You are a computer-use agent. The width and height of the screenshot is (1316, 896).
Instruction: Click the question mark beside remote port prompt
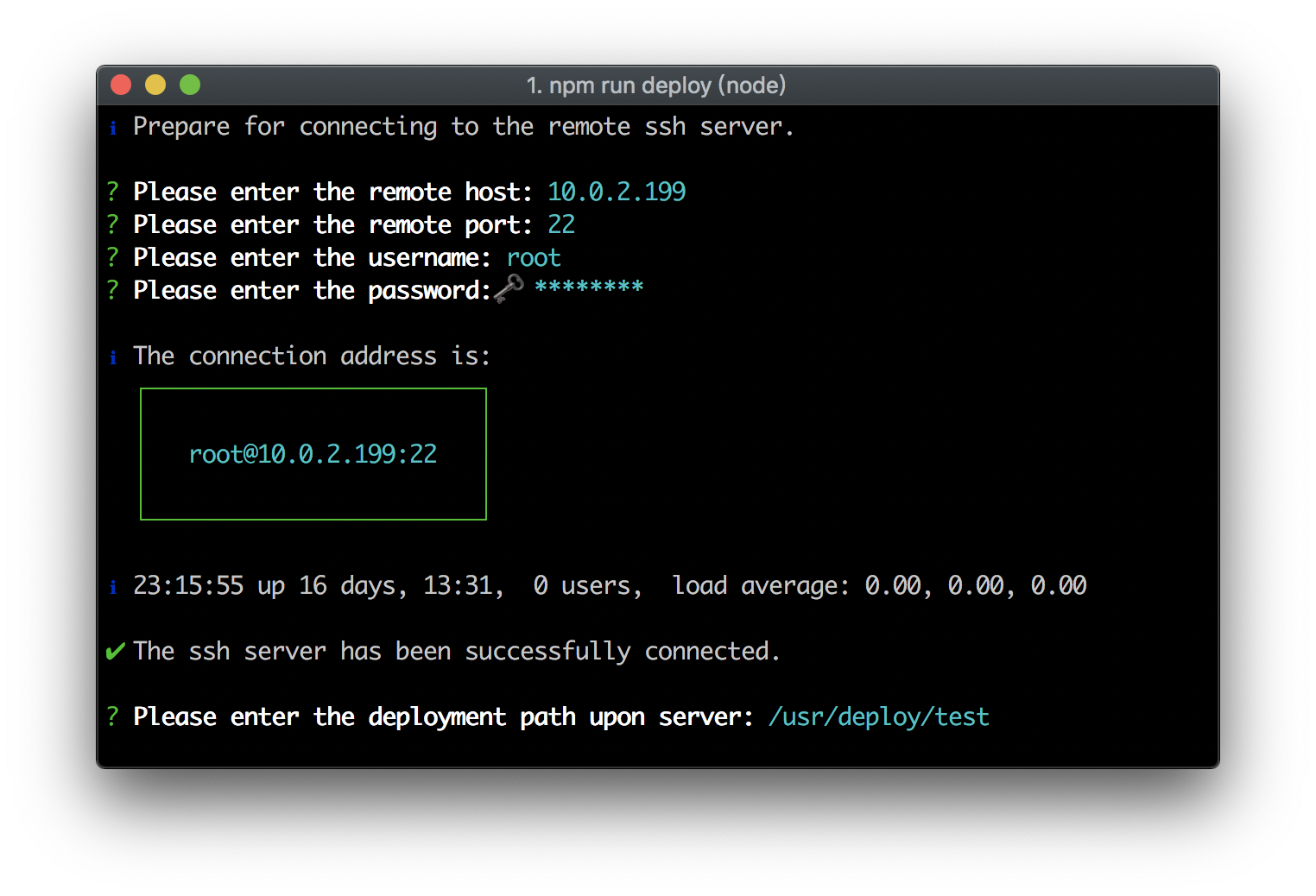click(113, 224)
